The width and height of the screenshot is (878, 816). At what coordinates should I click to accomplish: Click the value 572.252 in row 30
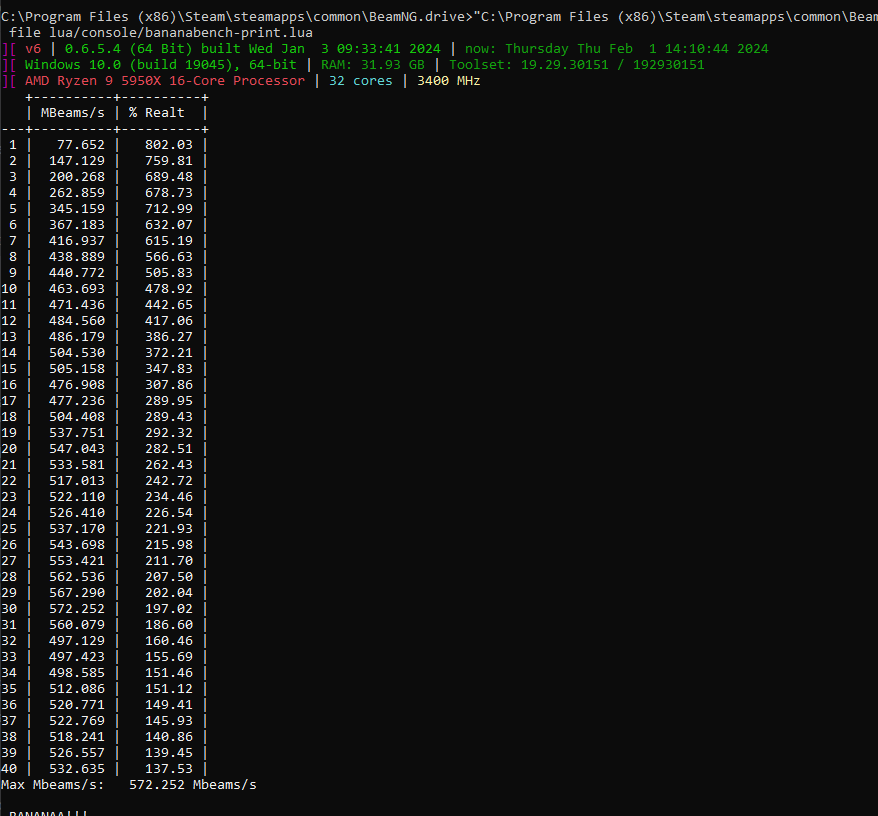tap(77, 609)
